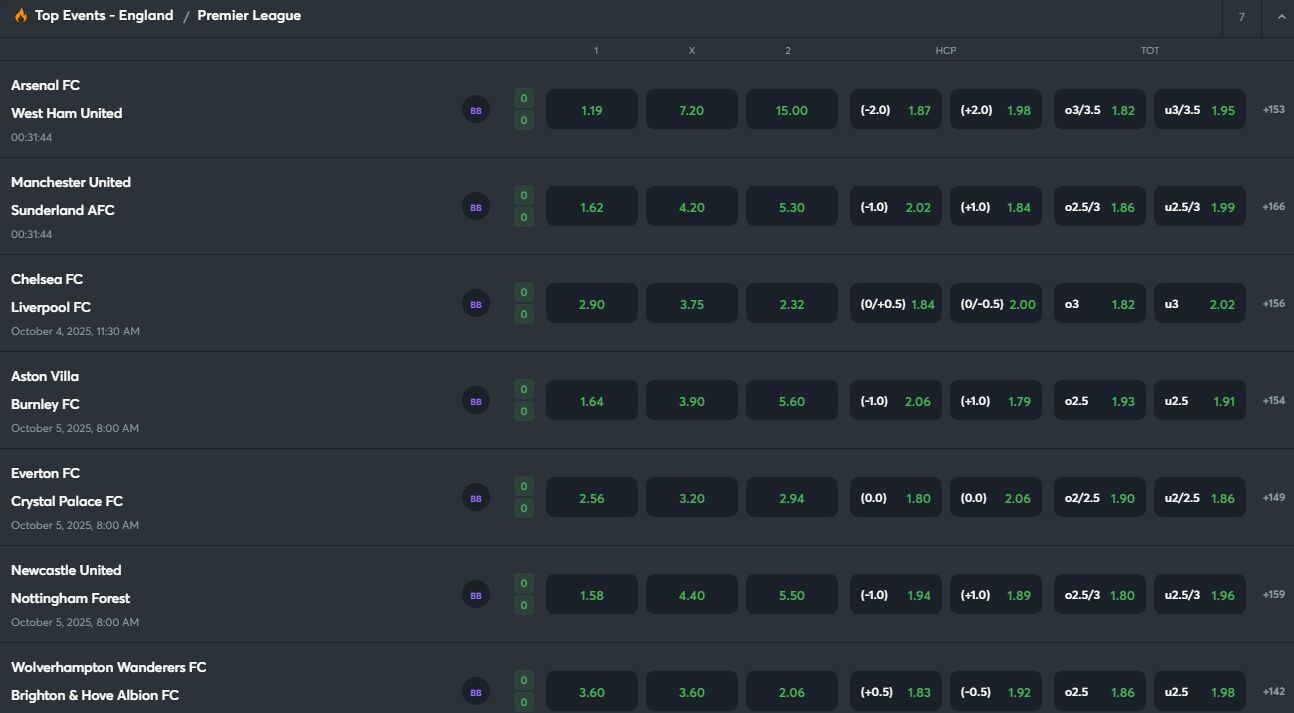Image resolution: width=1294 pixels, height=713 pixels.
Task: Select Brighton away win odds 2.06
Action: (791, 692)
